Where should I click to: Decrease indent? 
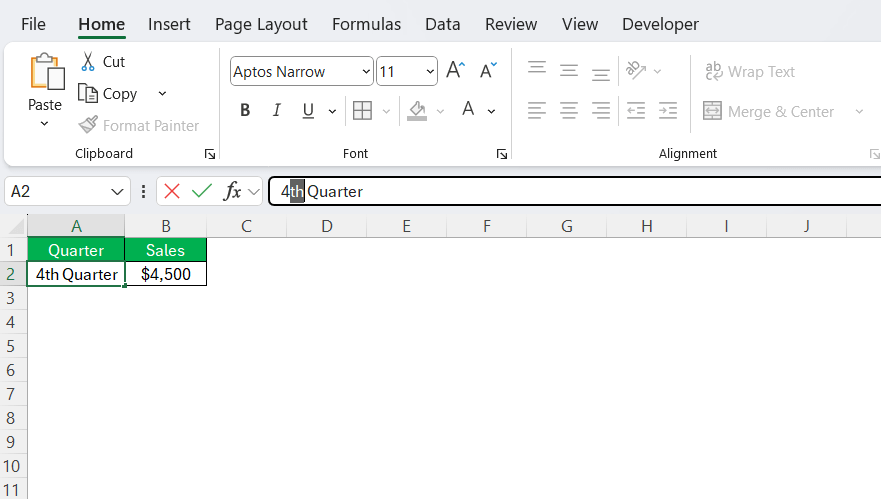(636, 110)
